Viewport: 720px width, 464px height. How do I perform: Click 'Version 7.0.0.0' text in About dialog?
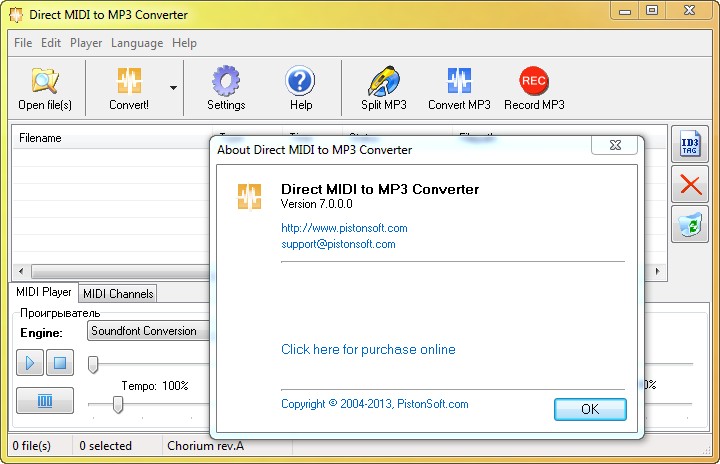[x=317, y=204]
